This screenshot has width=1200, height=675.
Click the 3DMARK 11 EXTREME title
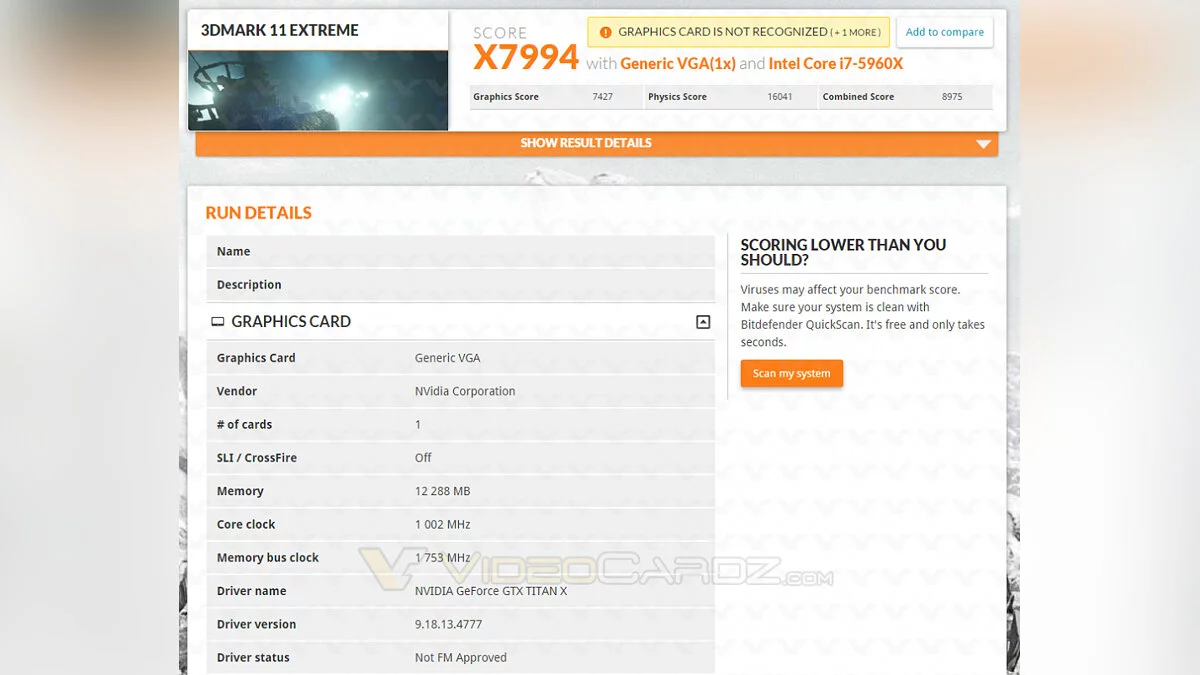pos(280,30)
